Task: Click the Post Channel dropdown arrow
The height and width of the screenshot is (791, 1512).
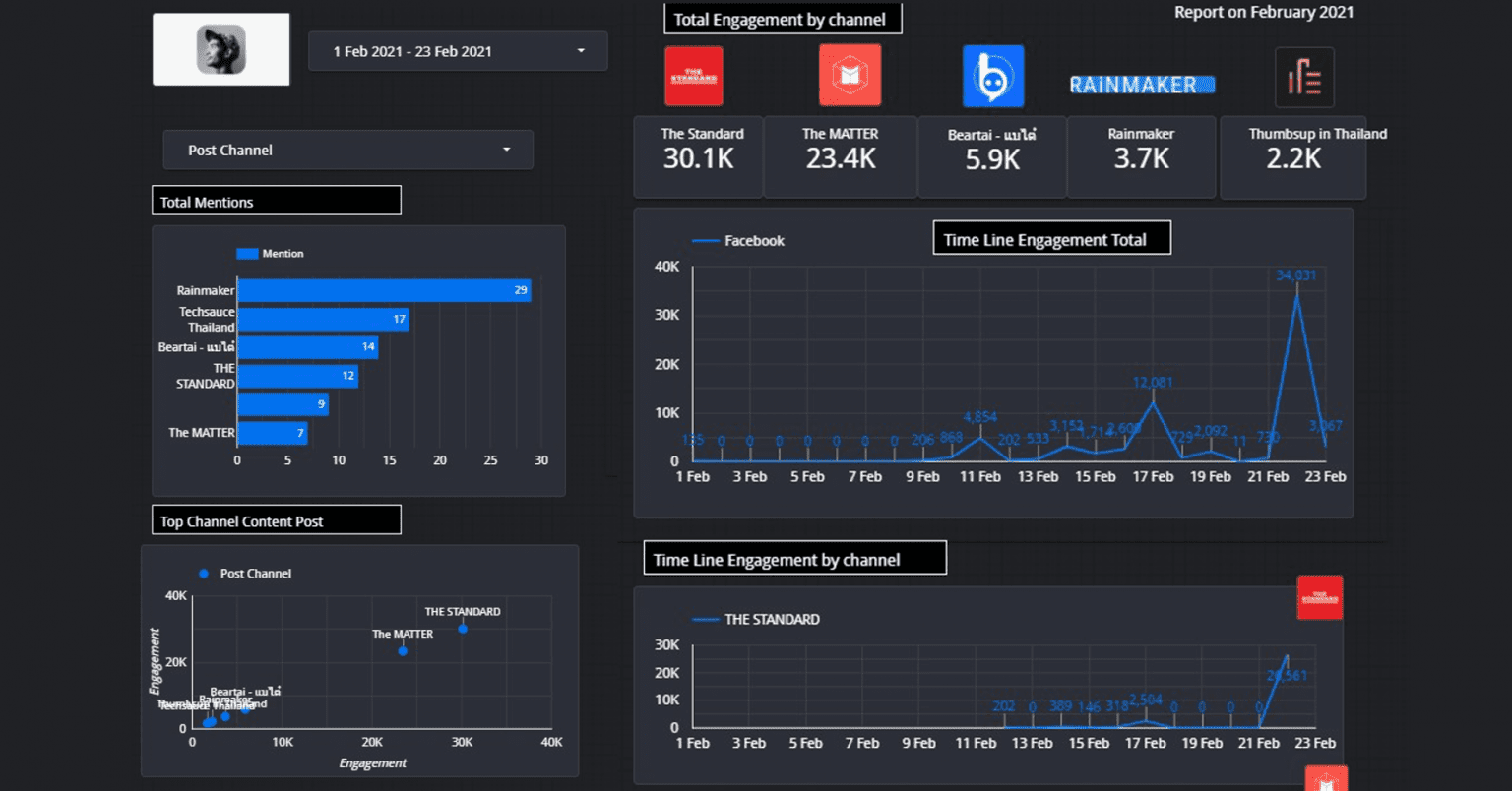Action: click(x=507, y=150)
